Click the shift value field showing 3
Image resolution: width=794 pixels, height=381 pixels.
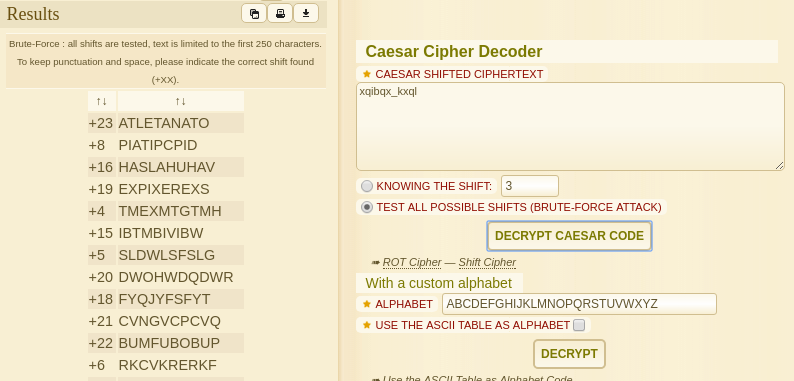(530, 186)
